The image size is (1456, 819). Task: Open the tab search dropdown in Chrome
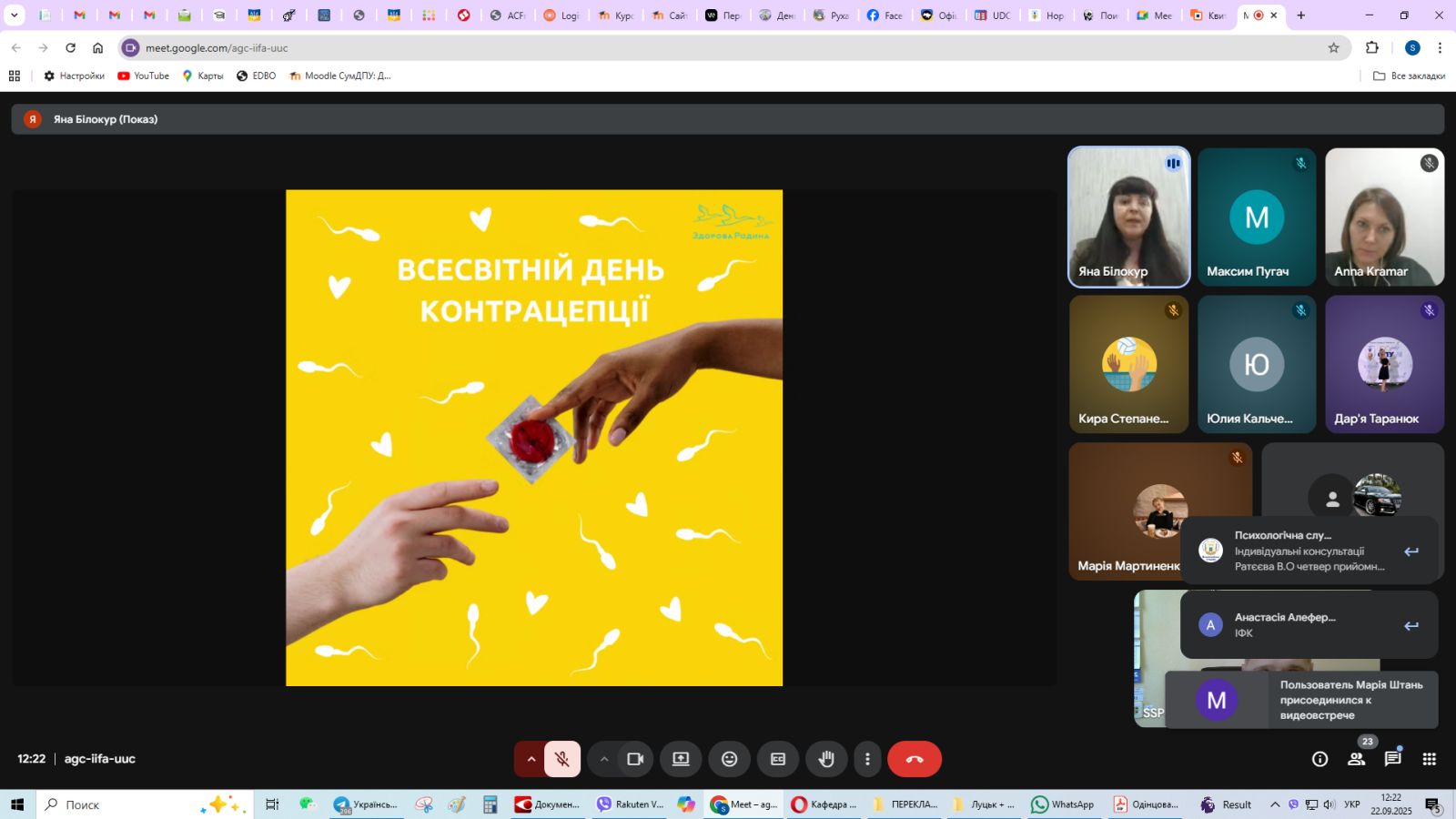point(15,15)
